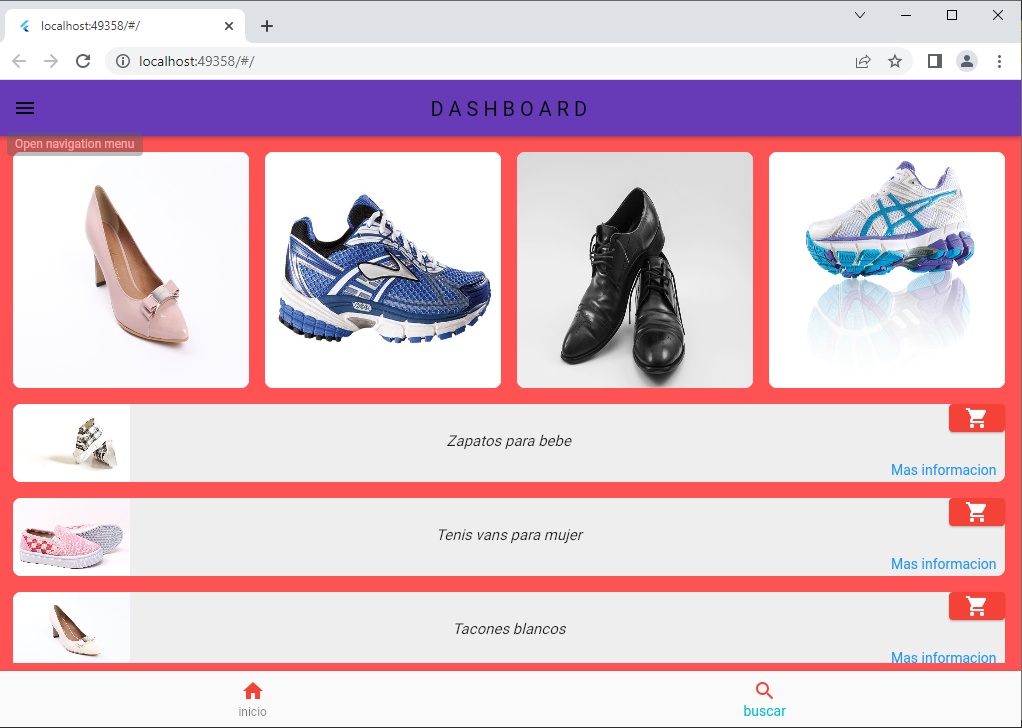This screenshot has width=1022, height=728.
Task: Go forward in browser history
Action: (51, 61)
